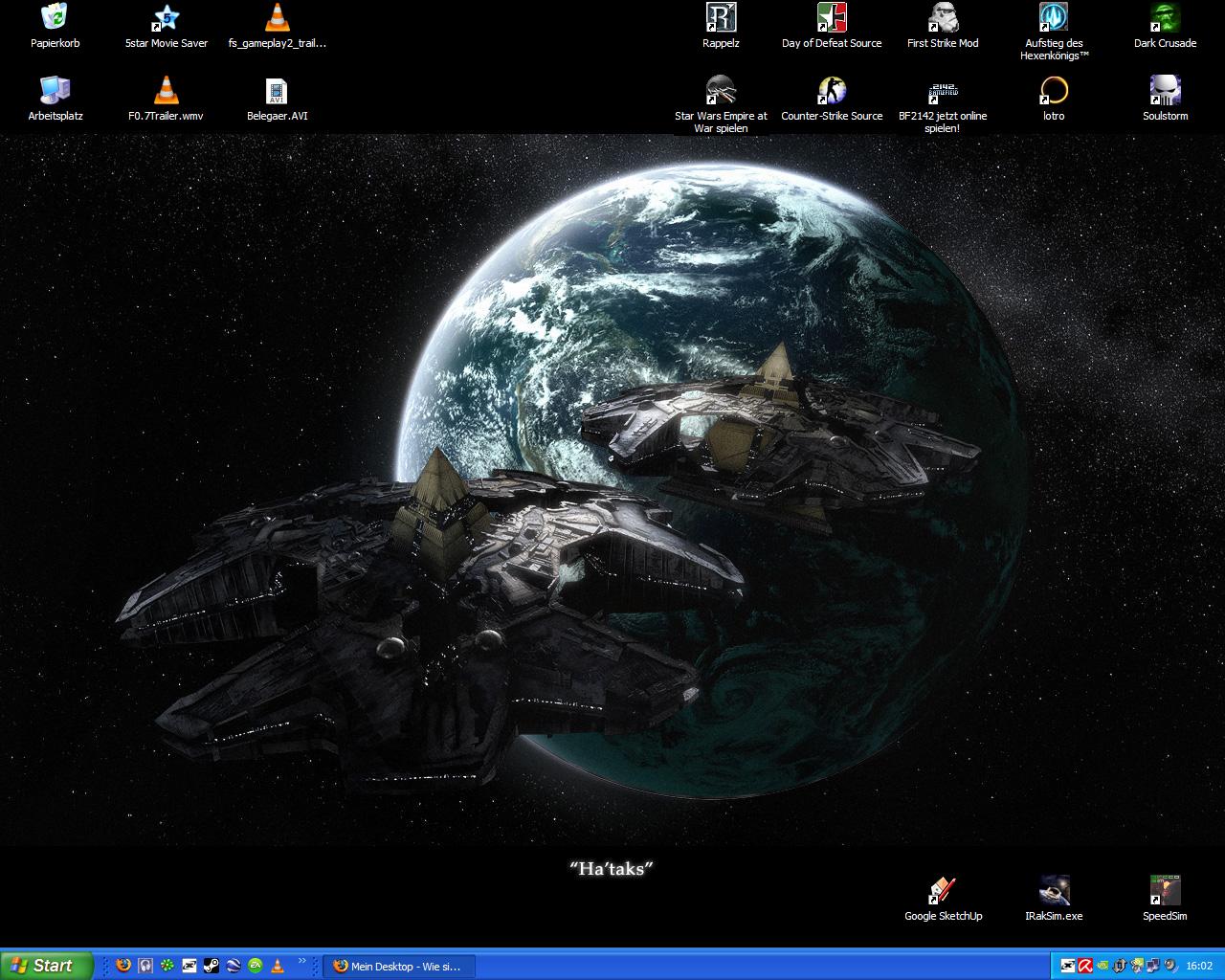Screen dimensions: 1225x980
Task: Open Google SketchUp desktop shortcut
Action: coord(943,891)
